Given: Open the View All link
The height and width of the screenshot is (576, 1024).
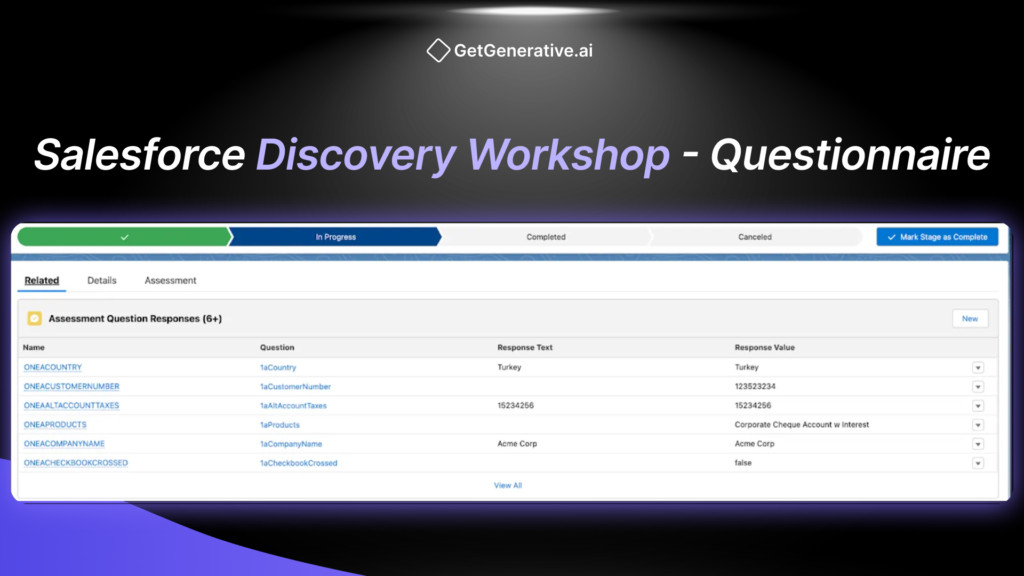Looking at the screenshot, I should [508, 485].
